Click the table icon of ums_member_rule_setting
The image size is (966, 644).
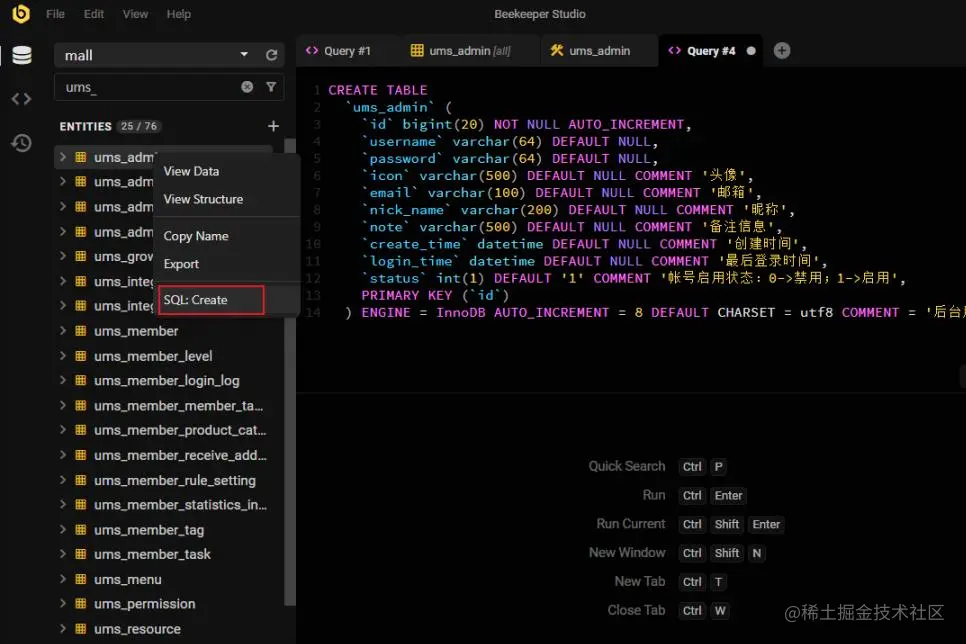(81, 480)
